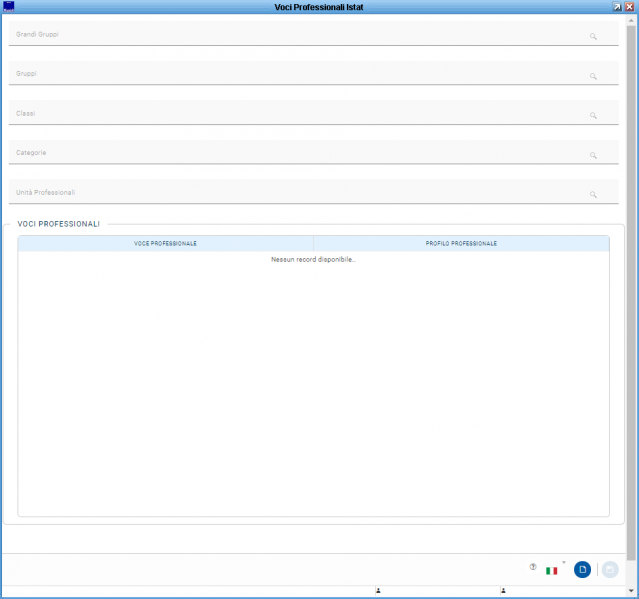Click the application logo in the title bar
639x599 pixels.
click(x=9, y=7)
